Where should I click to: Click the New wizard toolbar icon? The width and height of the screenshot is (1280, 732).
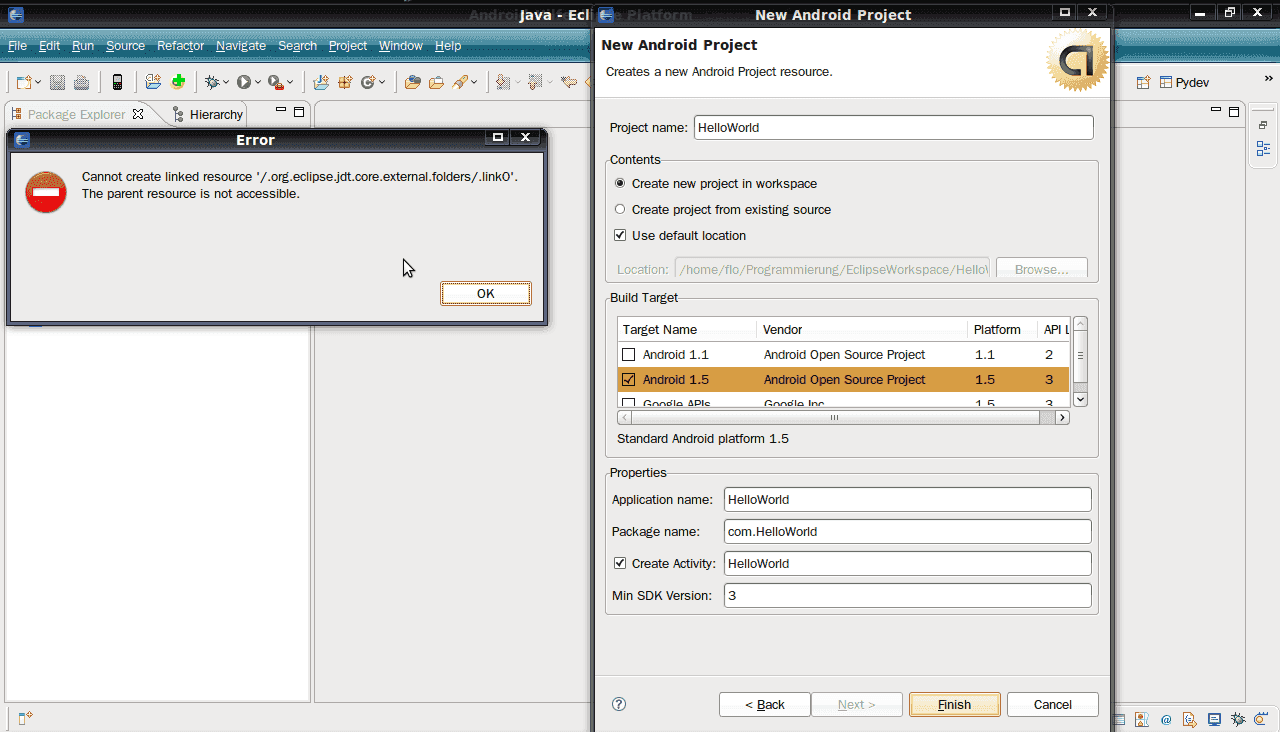(x=23, y=82)
